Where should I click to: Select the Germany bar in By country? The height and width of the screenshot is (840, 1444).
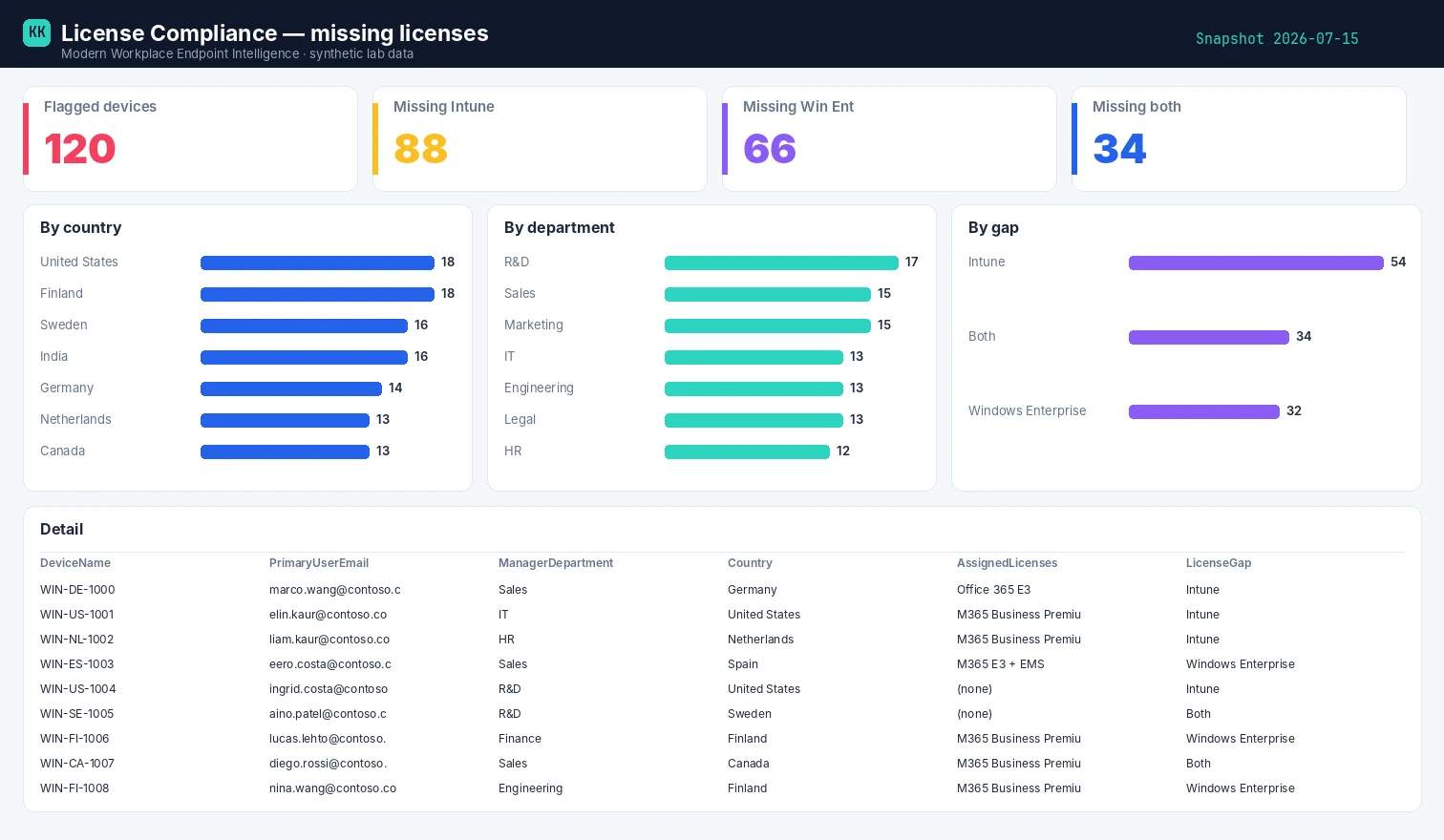[291, 388]
